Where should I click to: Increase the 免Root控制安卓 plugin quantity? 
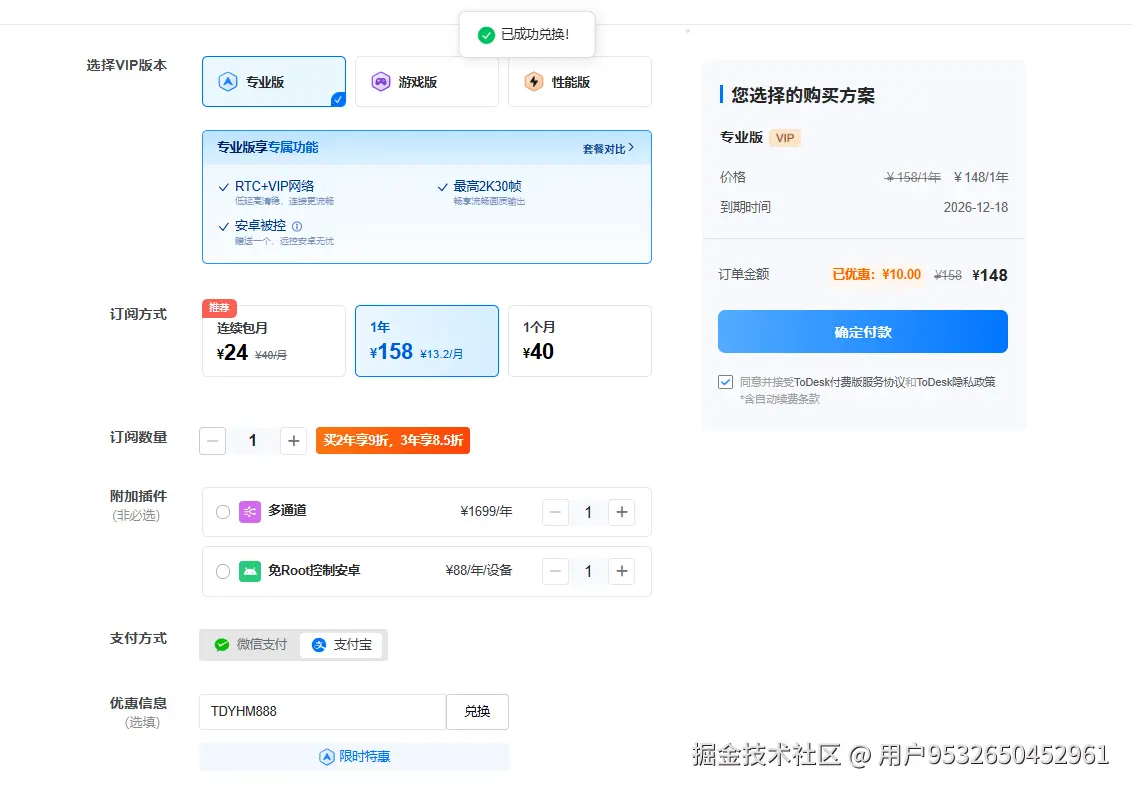coord(622,572)
